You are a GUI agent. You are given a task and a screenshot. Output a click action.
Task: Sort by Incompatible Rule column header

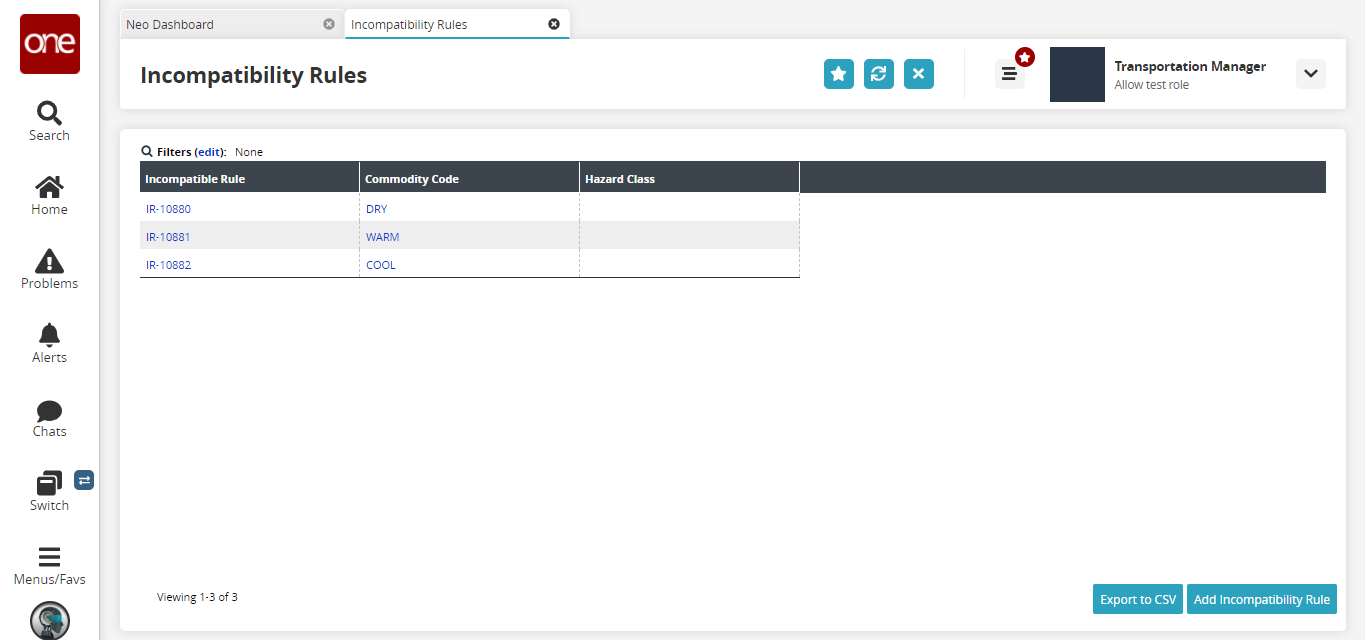250,178
